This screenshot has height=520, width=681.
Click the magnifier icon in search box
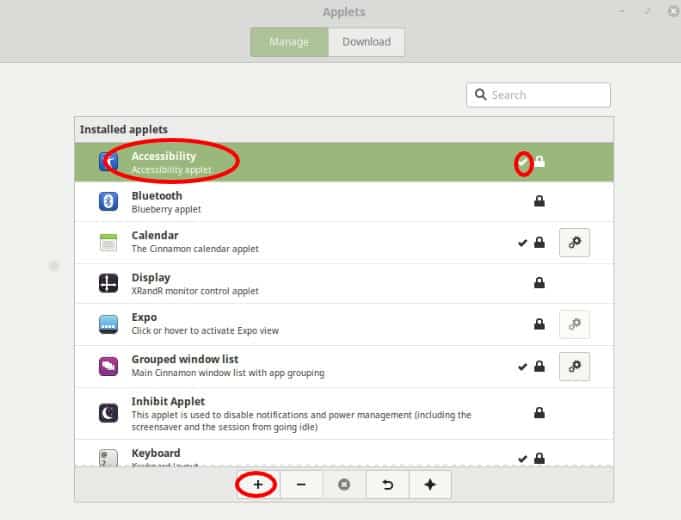point(480,94)
